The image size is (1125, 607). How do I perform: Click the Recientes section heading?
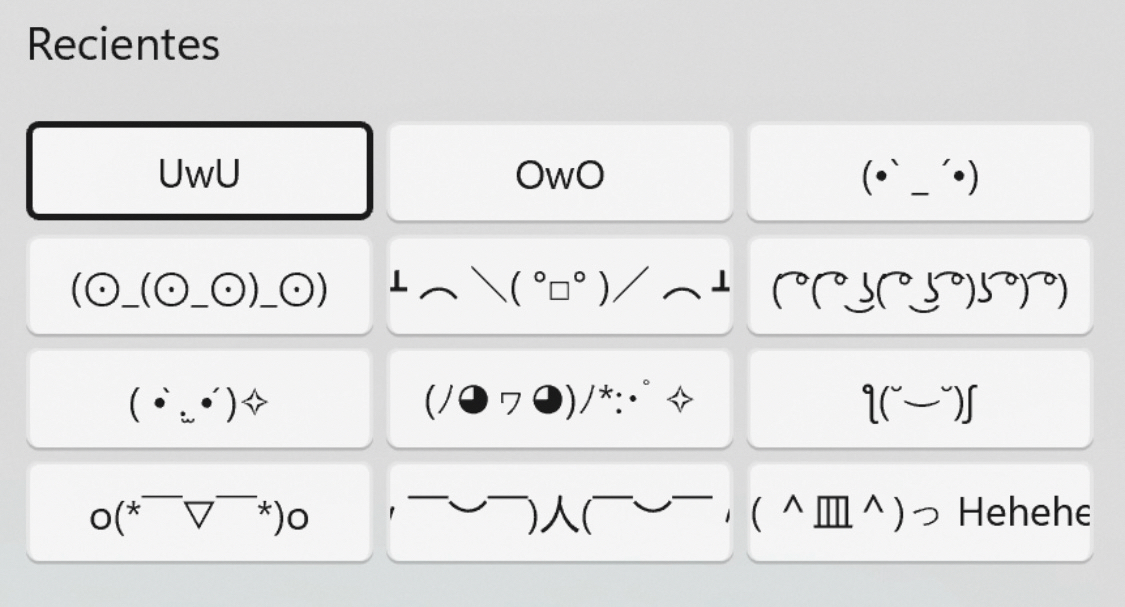coord(123,45)
